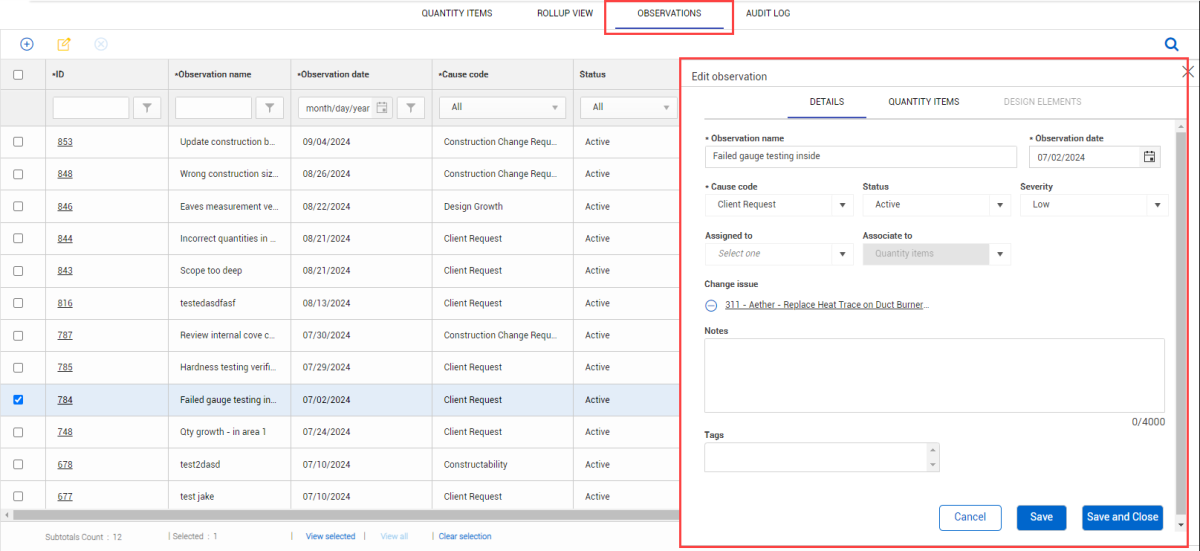
Task: Toggle the select-all header checkbox
Action: point(18,74)
